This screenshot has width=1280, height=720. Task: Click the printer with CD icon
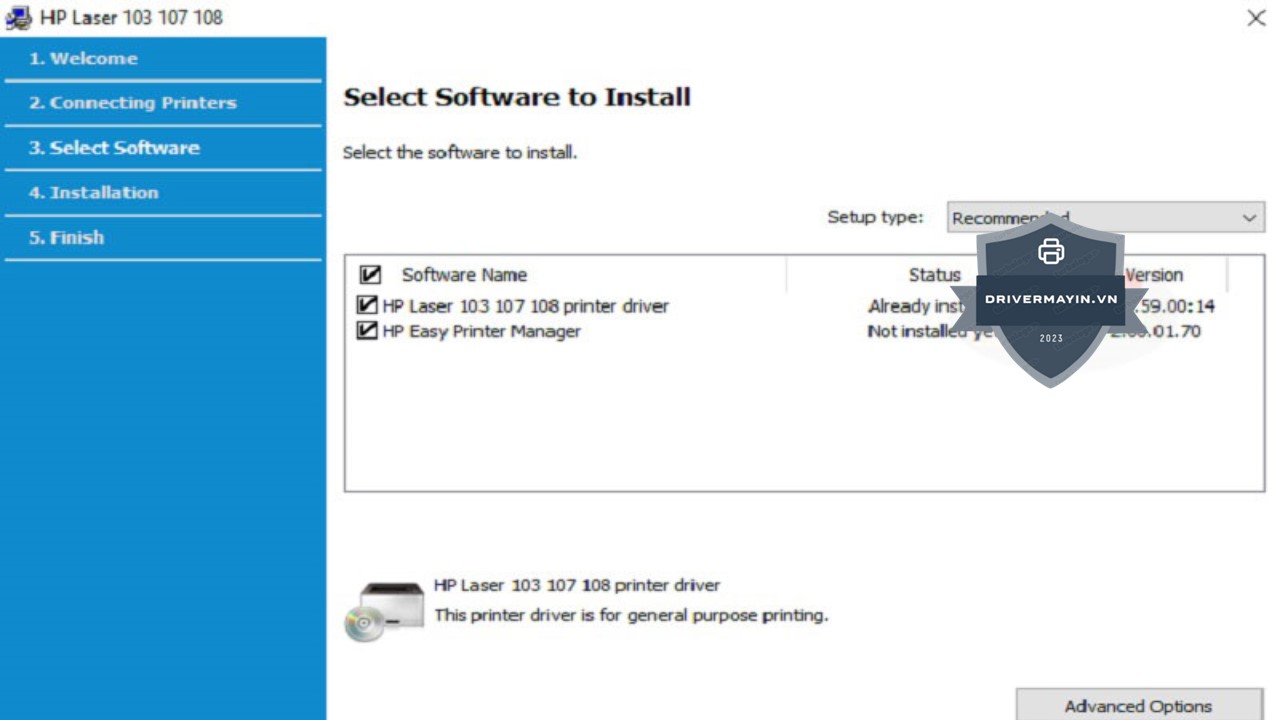click(x=384, y=610)
